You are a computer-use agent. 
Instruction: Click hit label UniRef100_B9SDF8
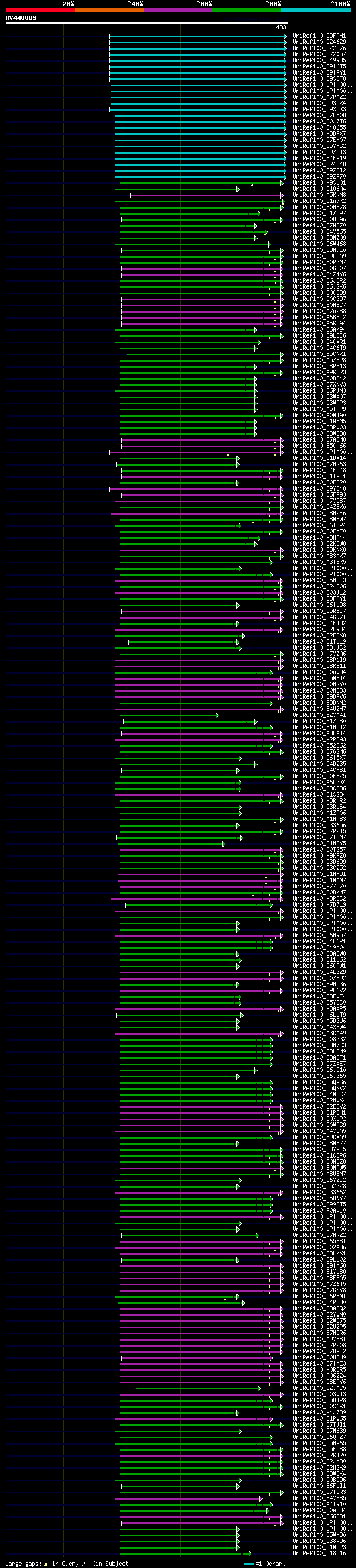[319, 78]
